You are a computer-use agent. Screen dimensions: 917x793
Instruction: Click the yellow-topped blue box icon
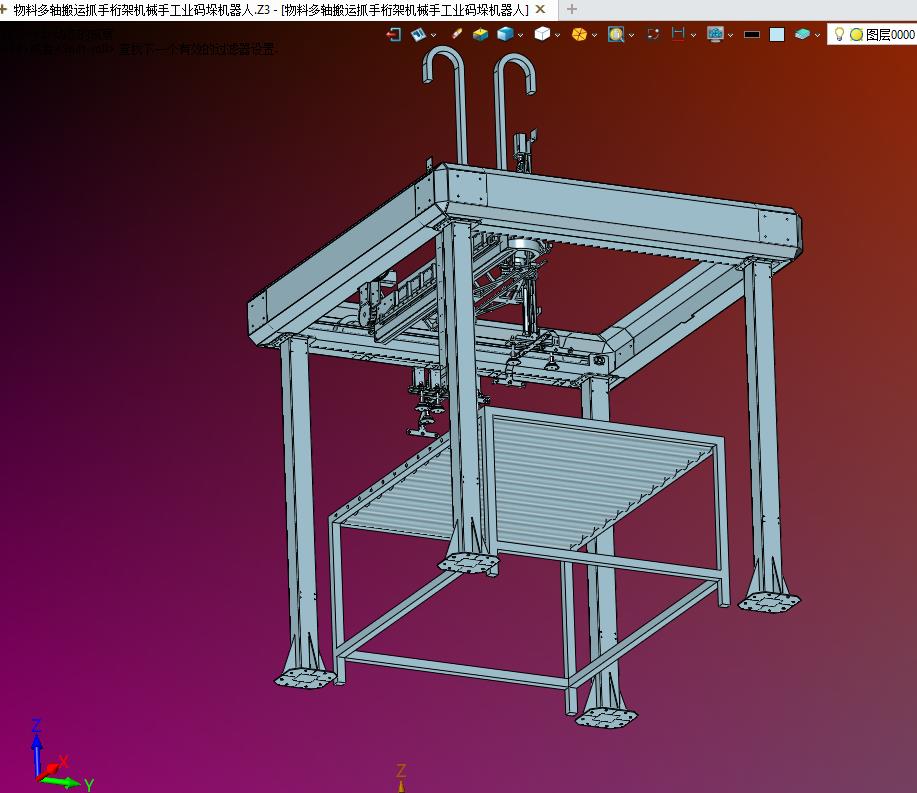(481, 35)
